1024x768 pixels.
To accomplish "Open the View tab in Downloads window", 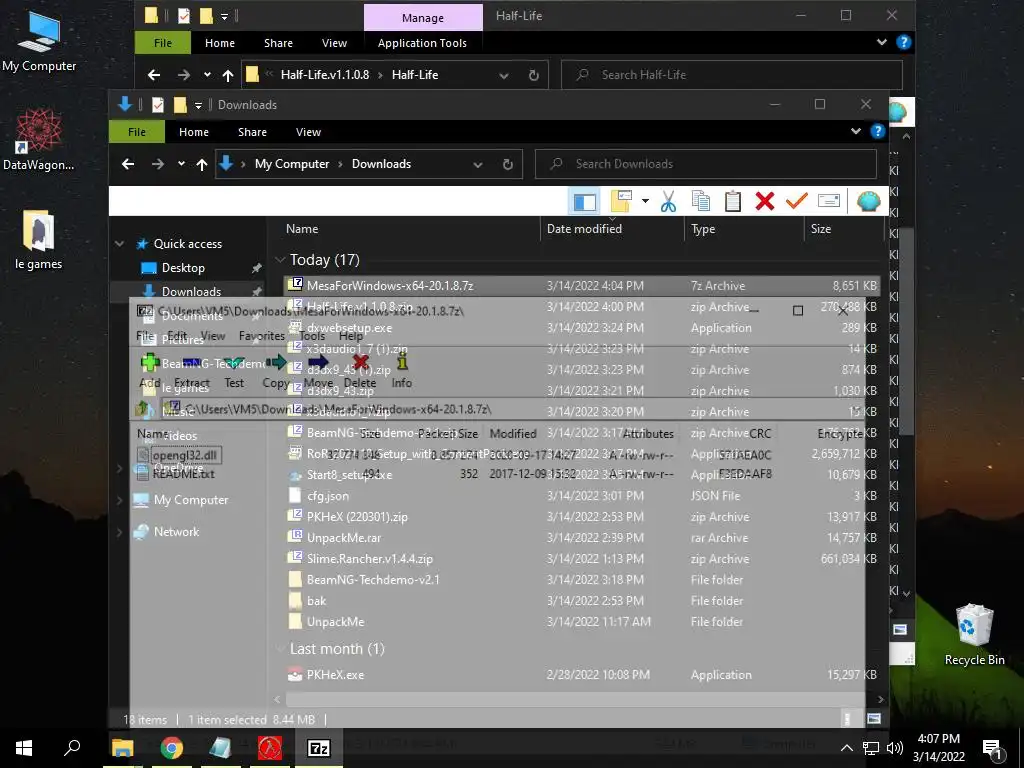I will click(x=308, y=132).
